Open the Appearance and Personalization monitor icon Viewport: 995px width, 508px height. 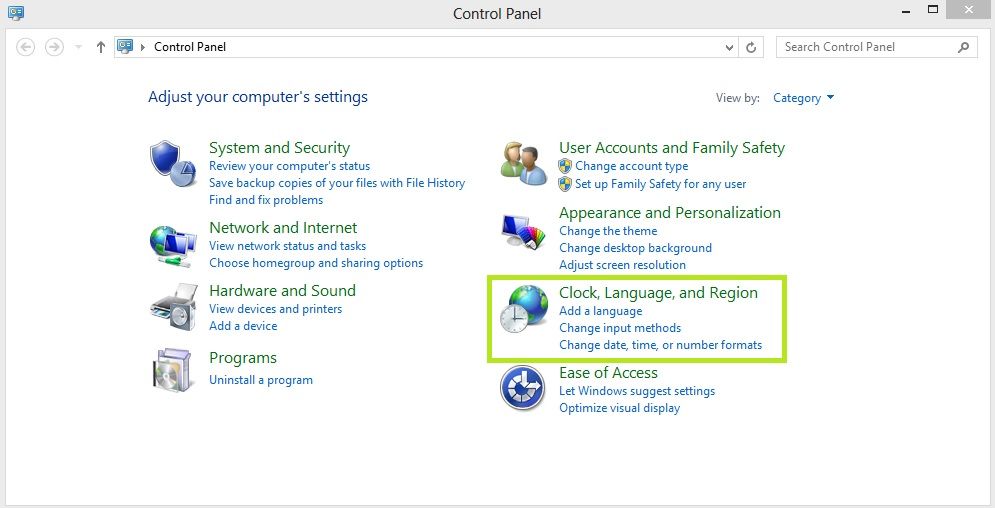pyautogui.click(x=524, y=232)
